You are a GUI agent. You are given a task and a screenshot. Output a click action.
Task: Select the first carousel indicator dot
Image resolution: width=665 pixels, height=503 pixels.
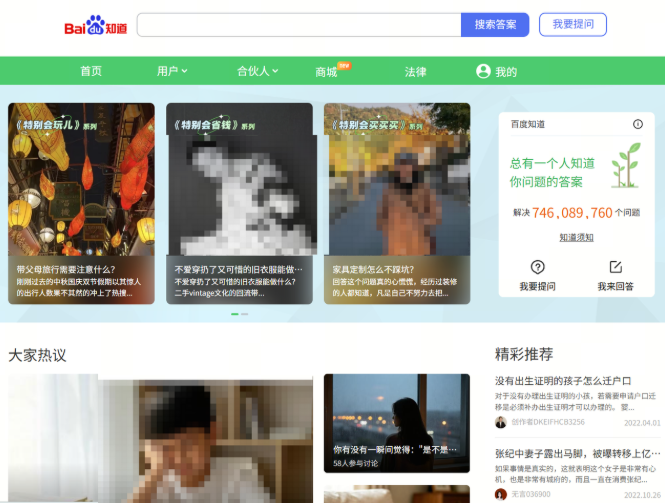point(235,314)
